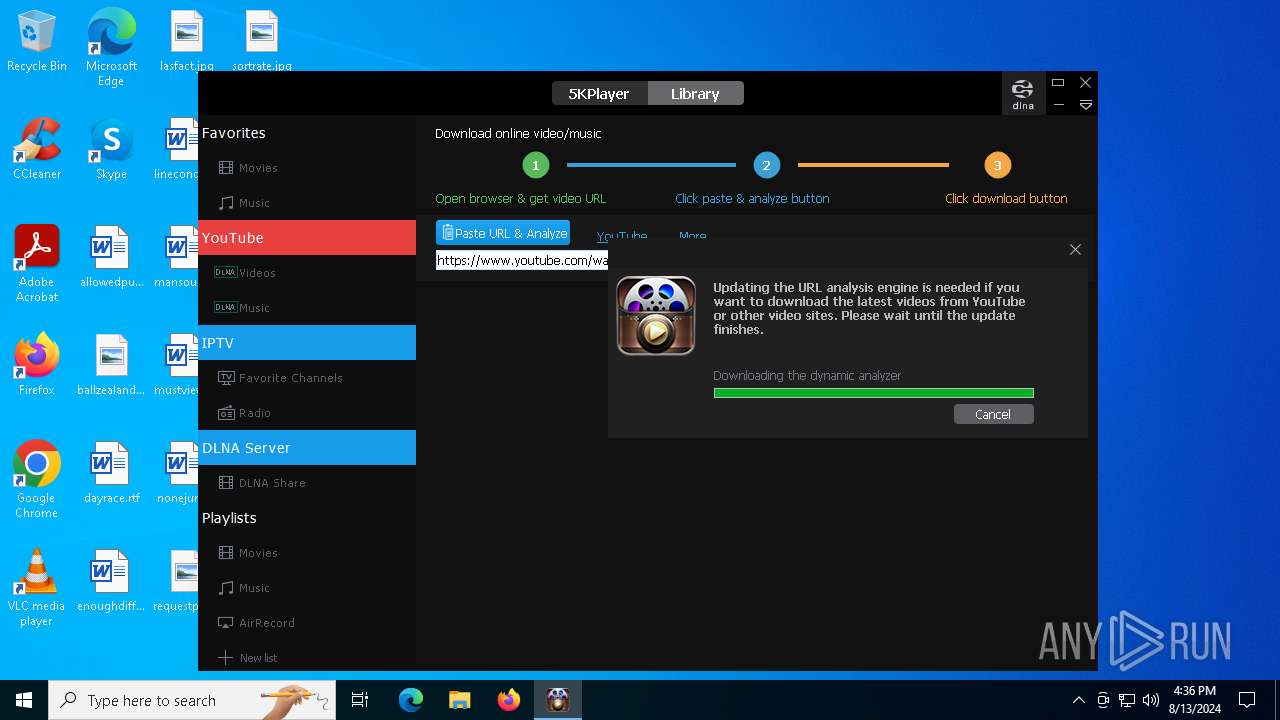
Task: Click the YouTube URL input field
Action: 522,260
